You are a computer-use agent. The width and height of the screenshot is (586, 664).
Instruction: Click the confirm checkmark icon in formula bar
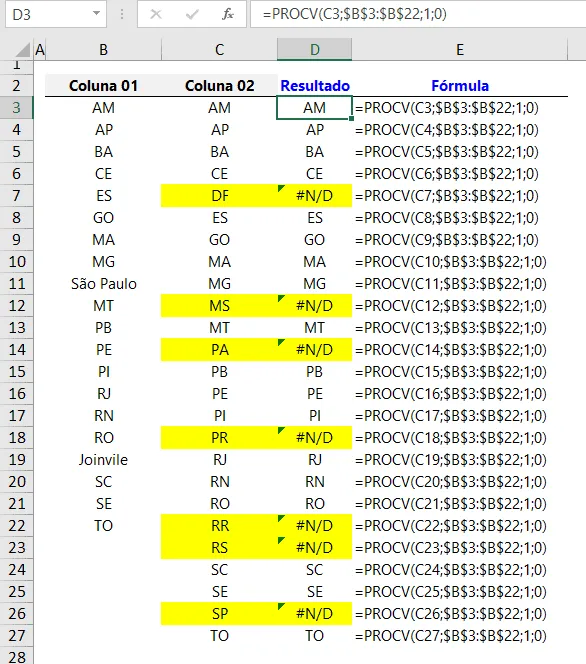click(192, 14)
